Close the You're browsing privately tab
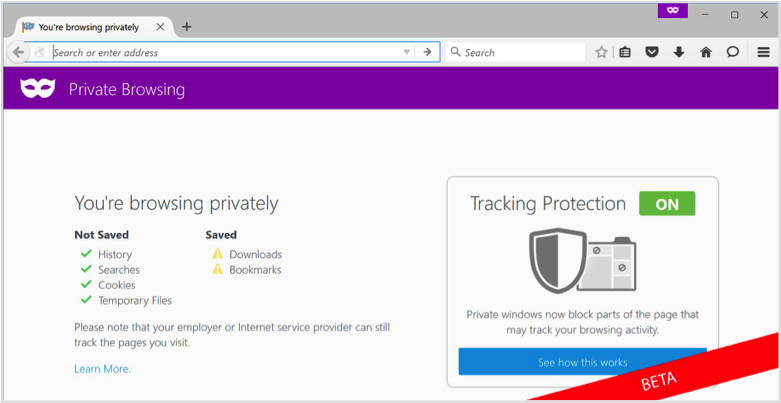The height and width of the screenshot is (403, 781). [160, 27]
